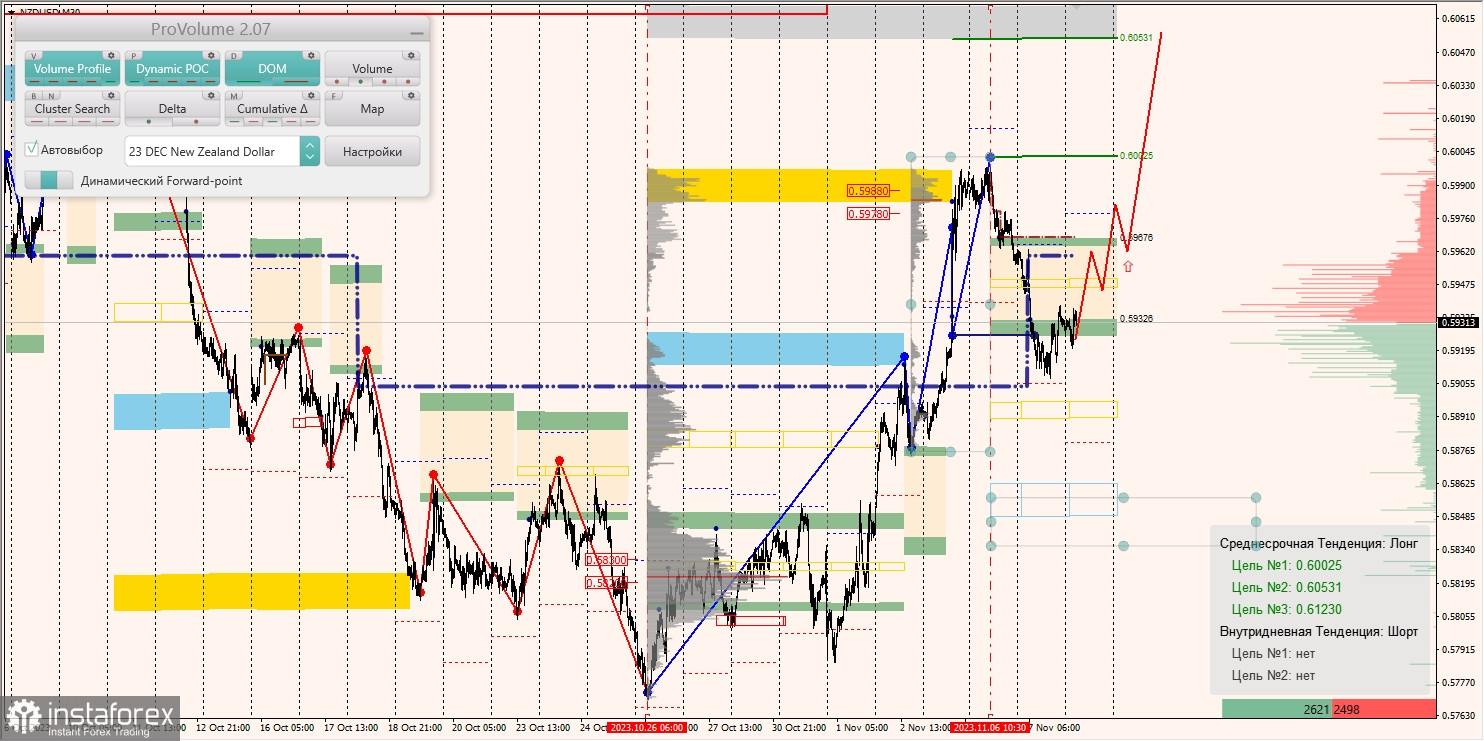
Task: Click the B hotkey badge on Cluster Search
Action: click(x=34, y=96)
